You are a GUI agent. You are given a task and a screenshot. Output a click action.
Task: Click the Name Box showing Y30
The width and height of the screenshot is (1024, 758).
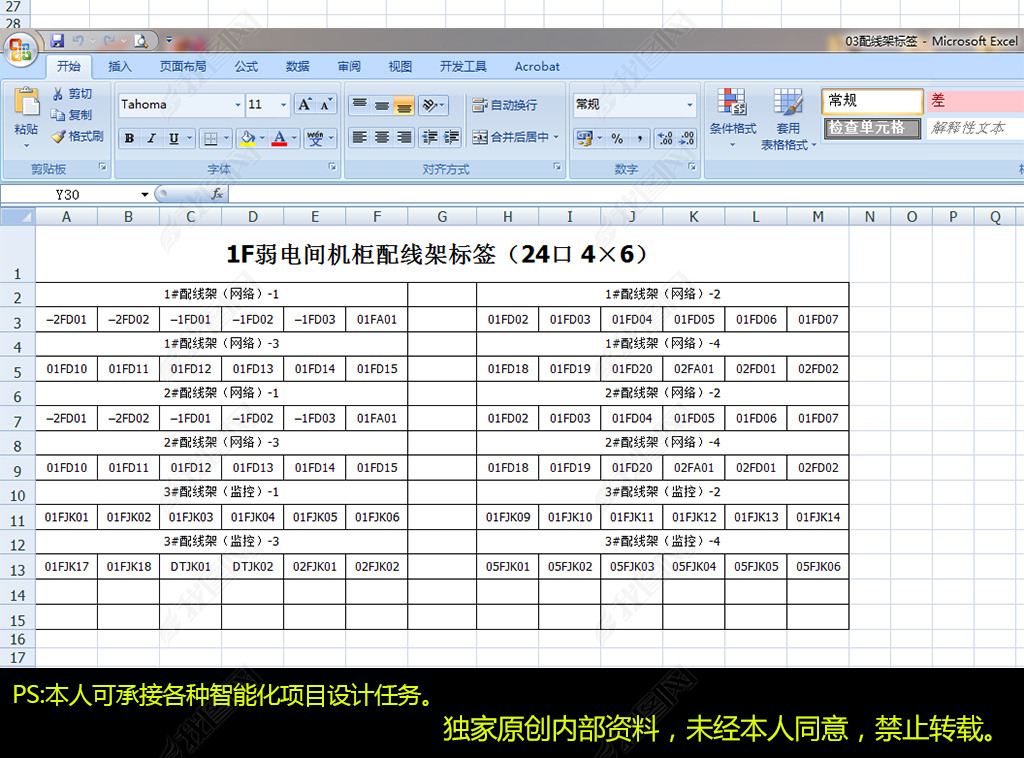69,195
